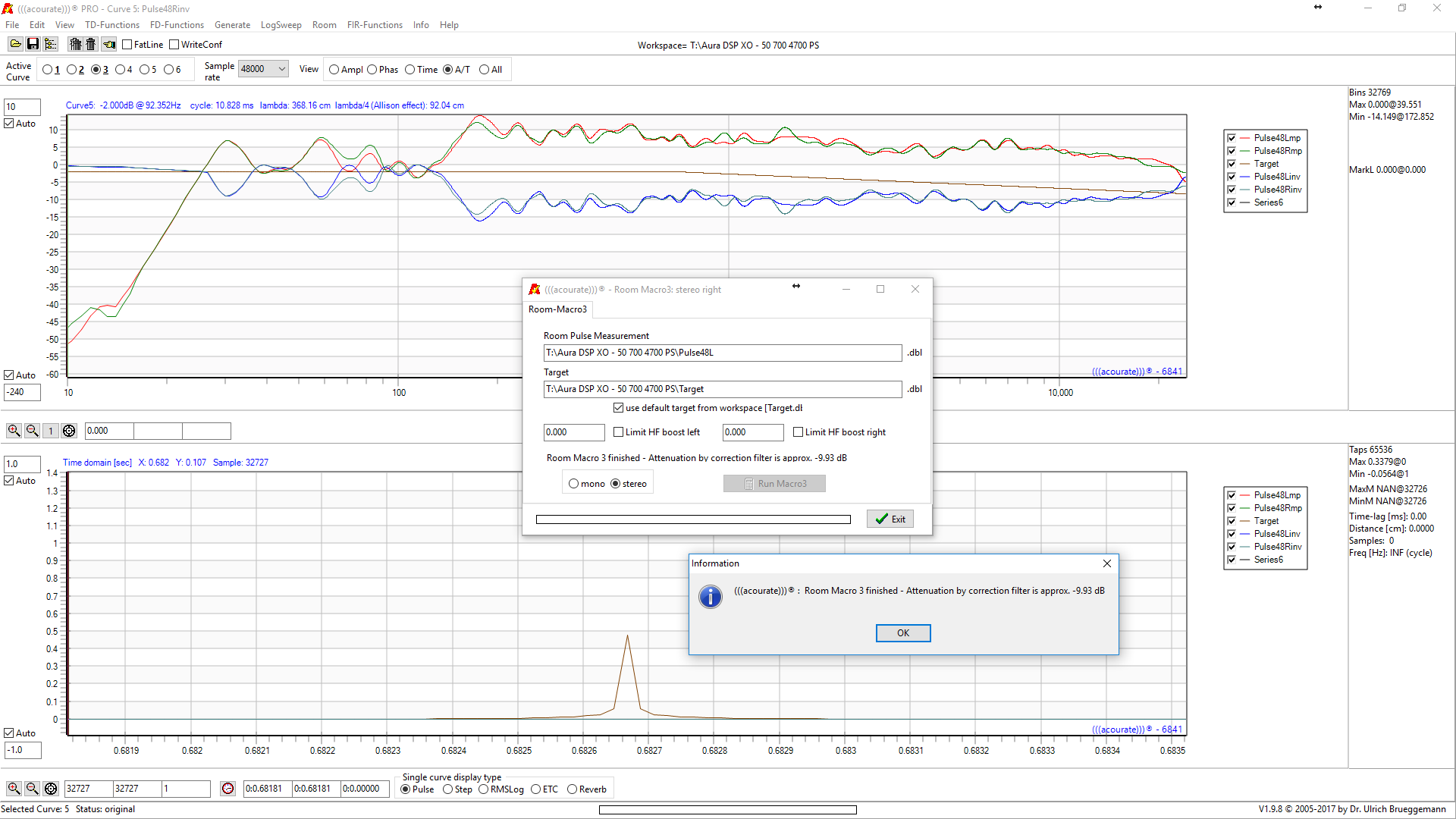
Task: Click the Acourate logo in the Room Macro3 title bar
Action: (535, 289)
